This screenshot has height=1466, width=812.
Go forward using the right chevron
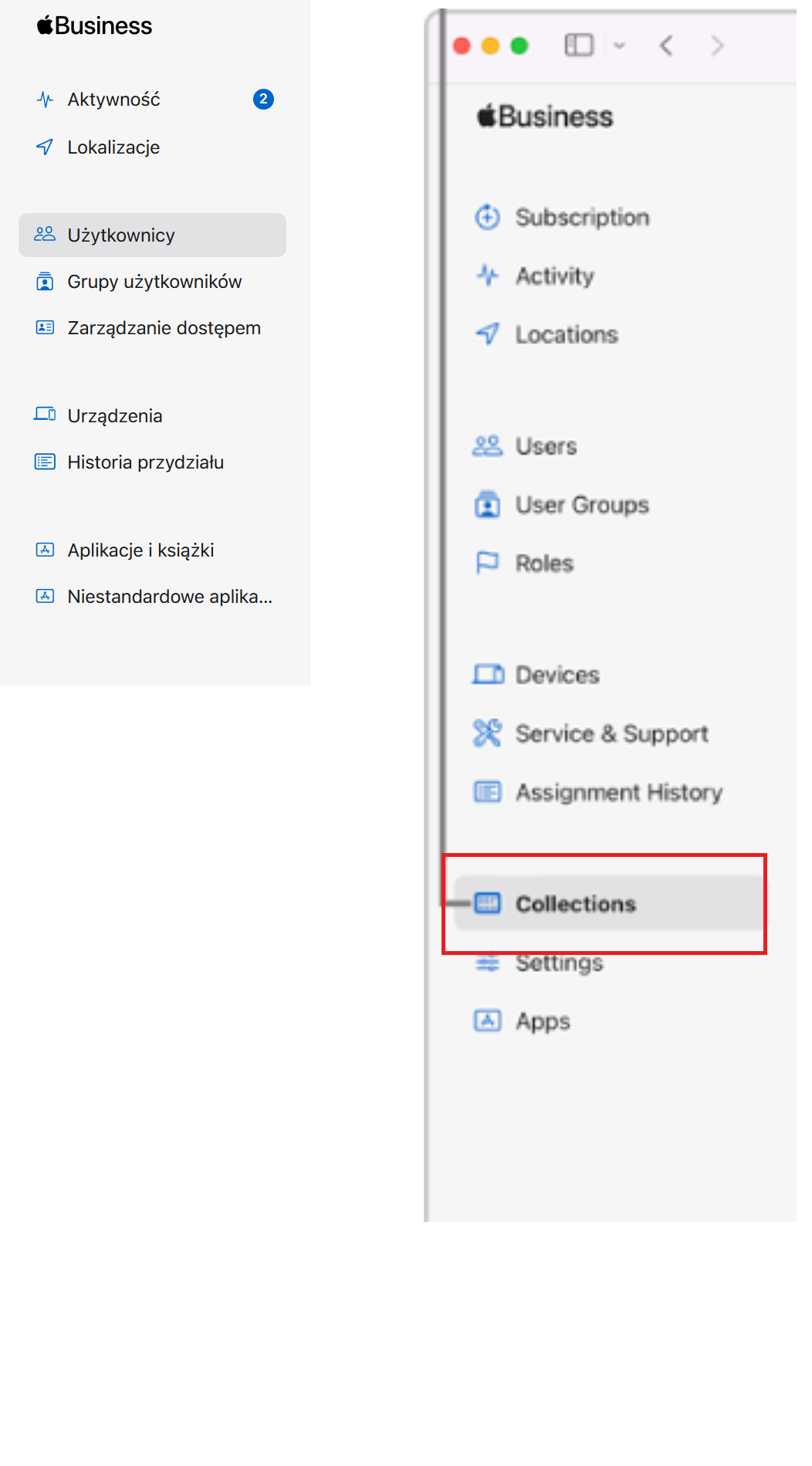(718, 46)
